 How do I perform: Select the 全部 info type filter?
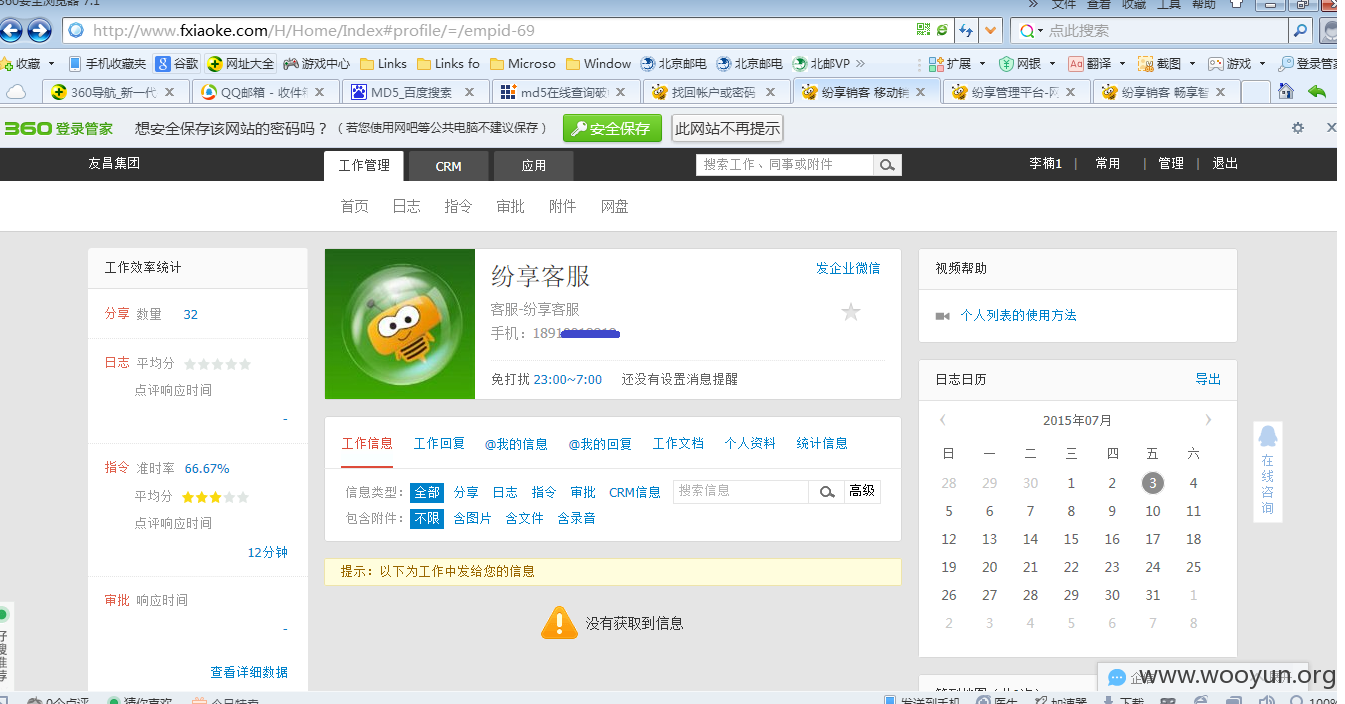(427, 492)
